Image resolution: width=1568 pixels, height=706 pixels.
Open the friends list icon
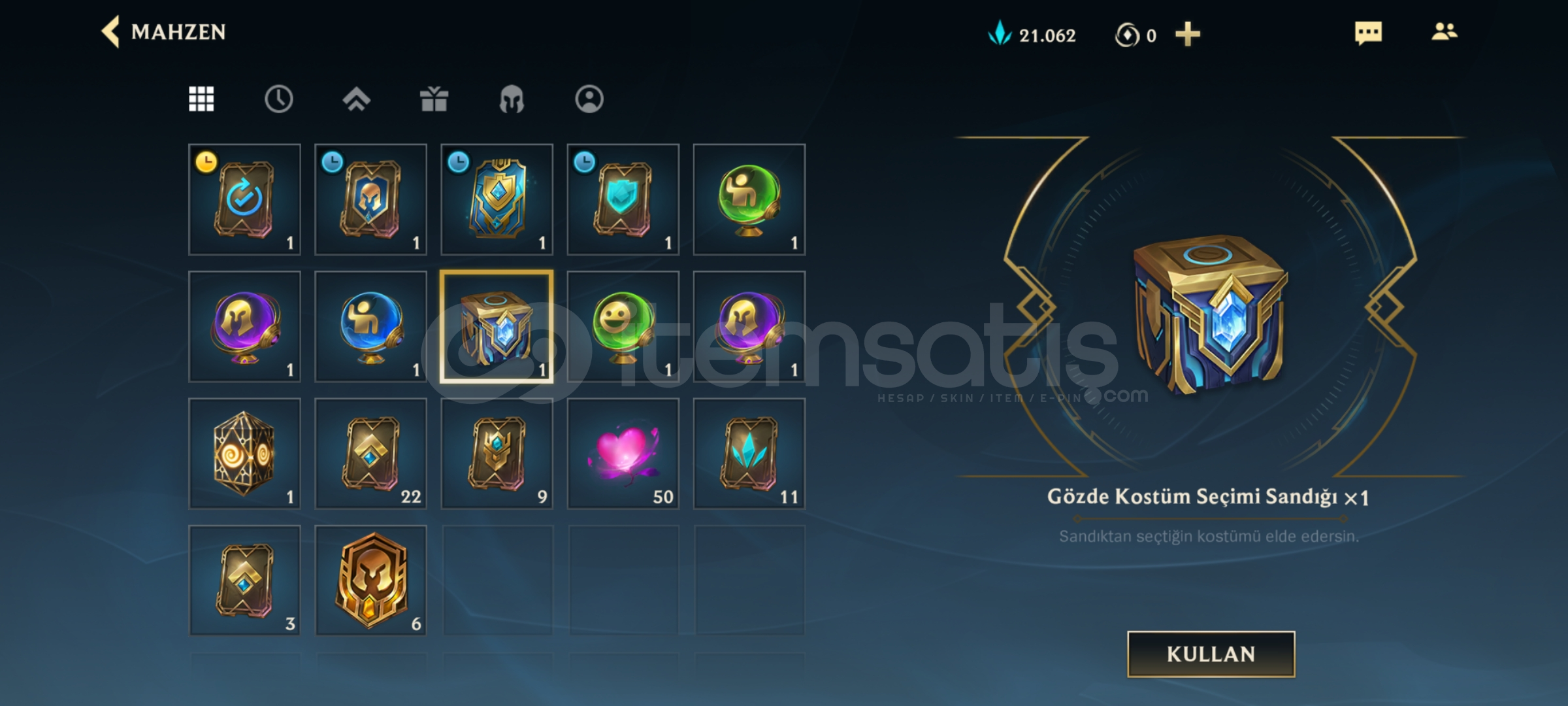(x=1444, y=32)
